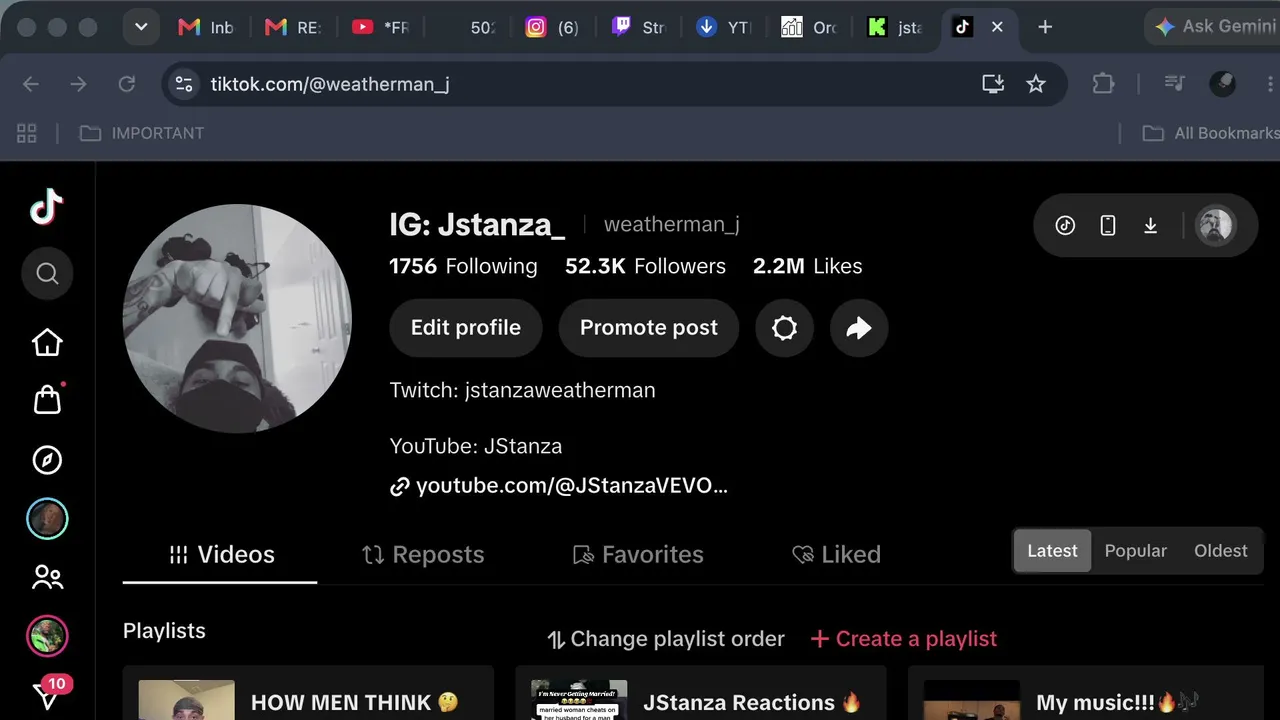Reload the TikTok page
The height and width of the screenshot is (720, 1280).
tap(127, 84)
